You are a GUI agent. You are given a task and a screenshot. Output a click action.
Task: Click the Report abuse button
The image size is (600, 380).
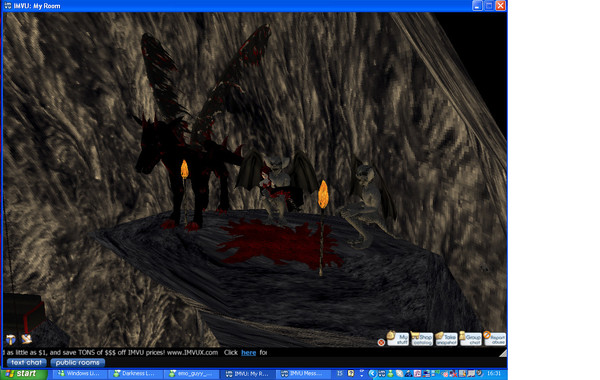(x=494, y=339)
